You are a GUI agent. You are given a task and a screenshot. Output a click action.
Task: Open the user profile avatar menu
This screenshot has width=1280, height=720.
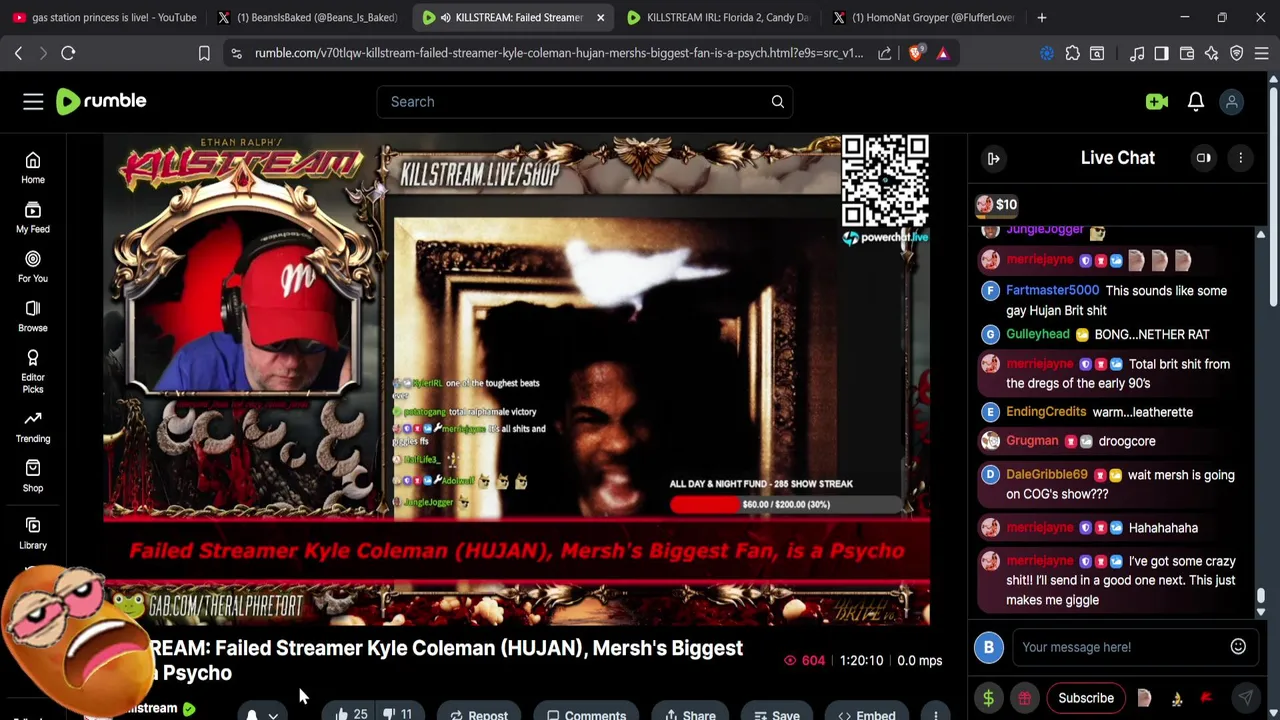(1232, 101)
